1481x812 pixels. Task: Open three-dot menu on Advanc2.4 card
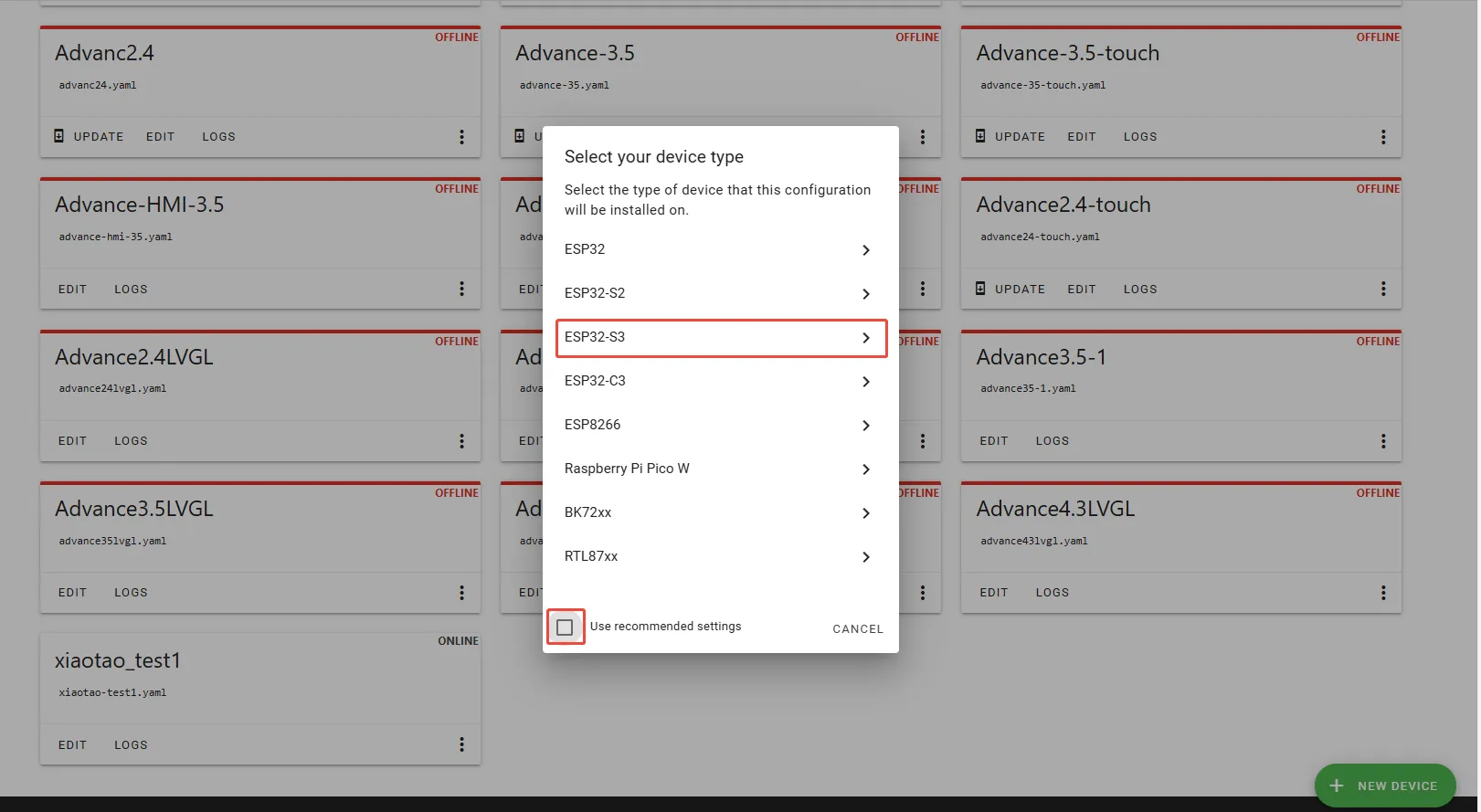[x=461, y=137]
